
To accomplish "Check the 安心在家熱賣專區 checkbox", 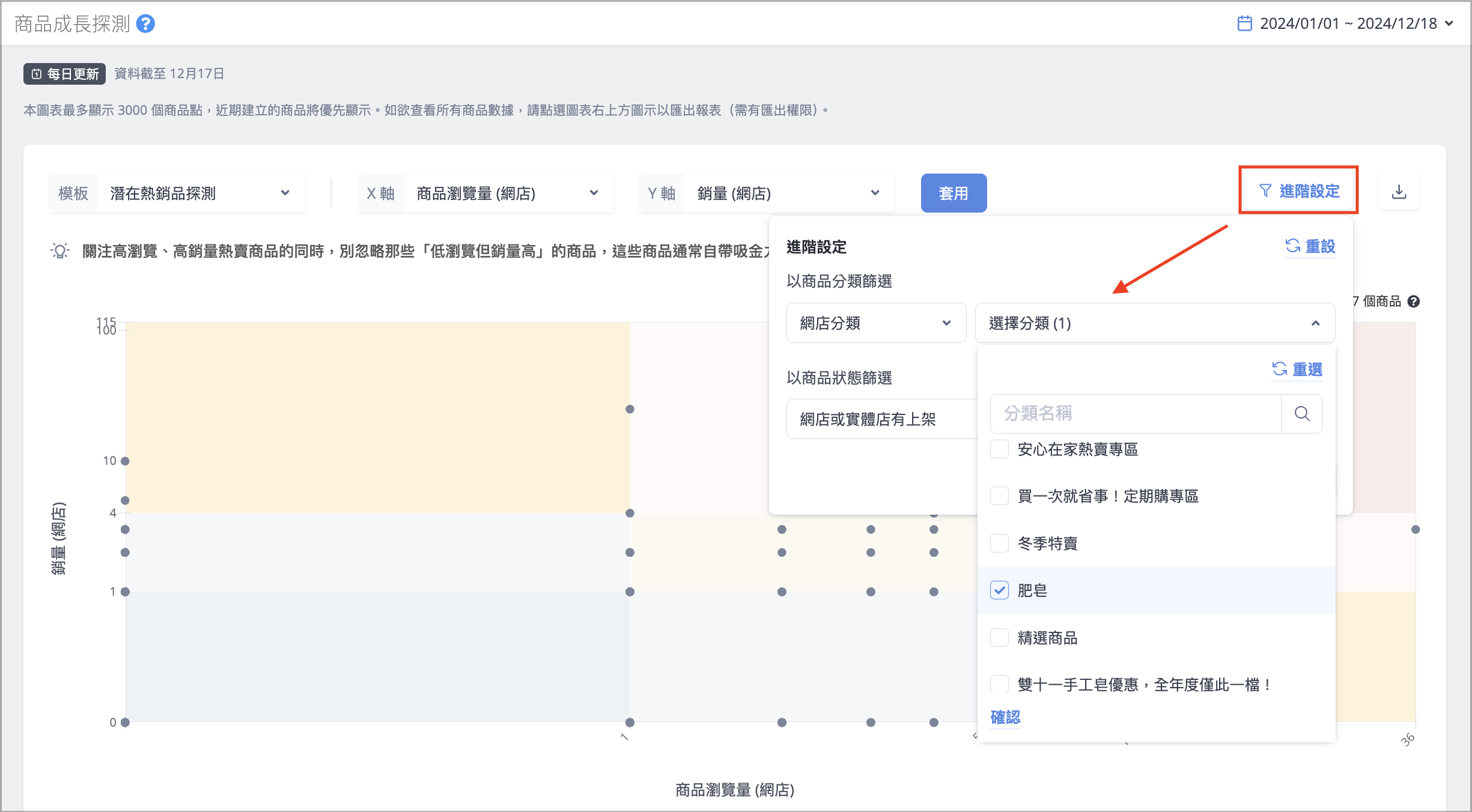I will pos(999,449).
